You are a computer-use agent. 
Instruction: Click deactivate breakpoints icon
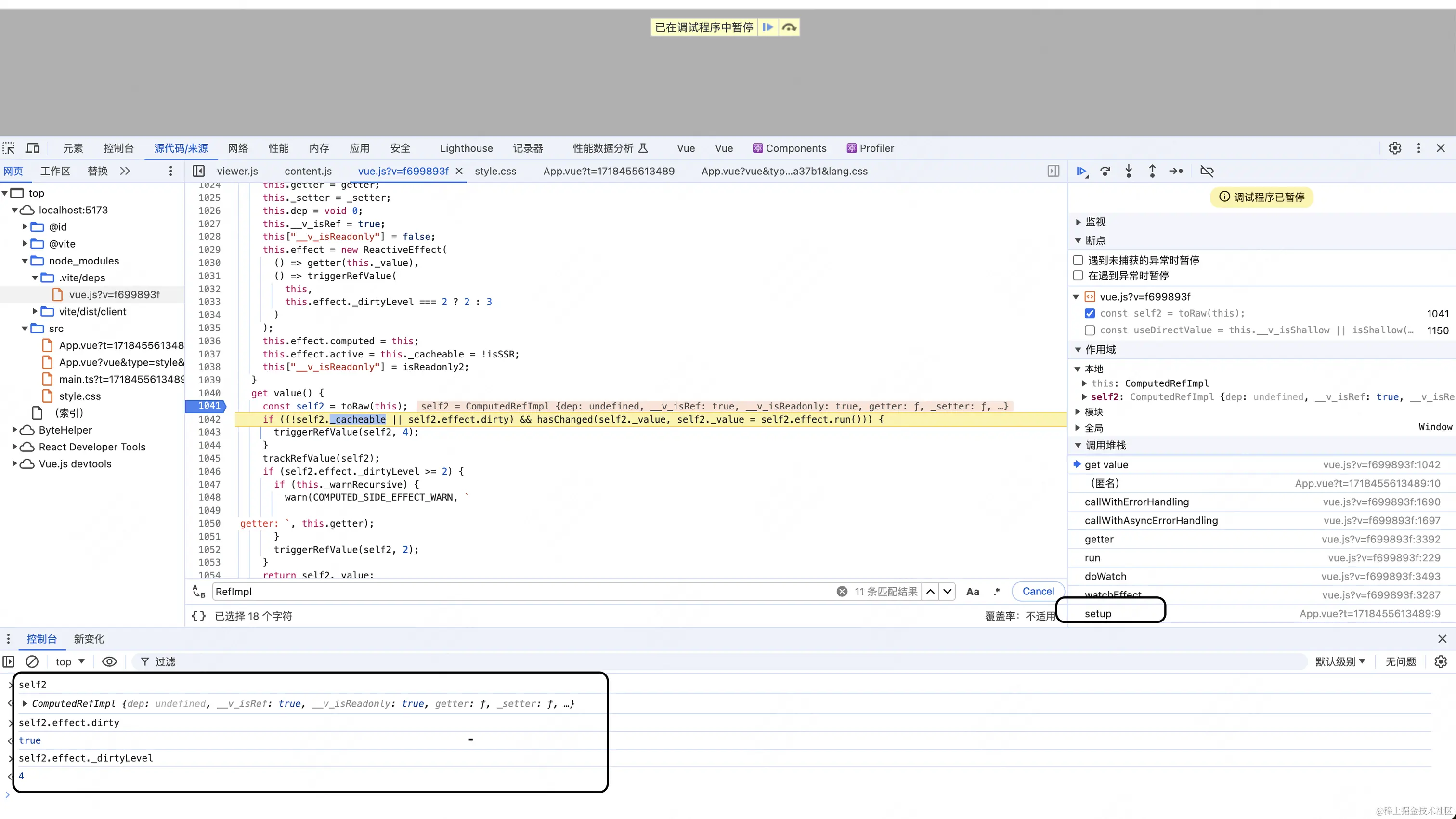1206,172
